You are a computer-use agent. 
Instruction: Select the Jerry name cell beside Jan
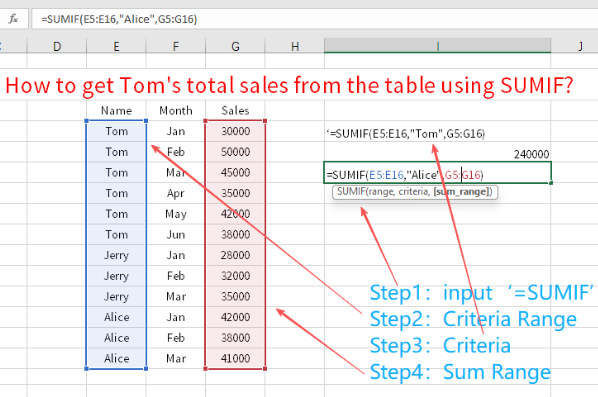pyautogui.click(x=116, y=255)
